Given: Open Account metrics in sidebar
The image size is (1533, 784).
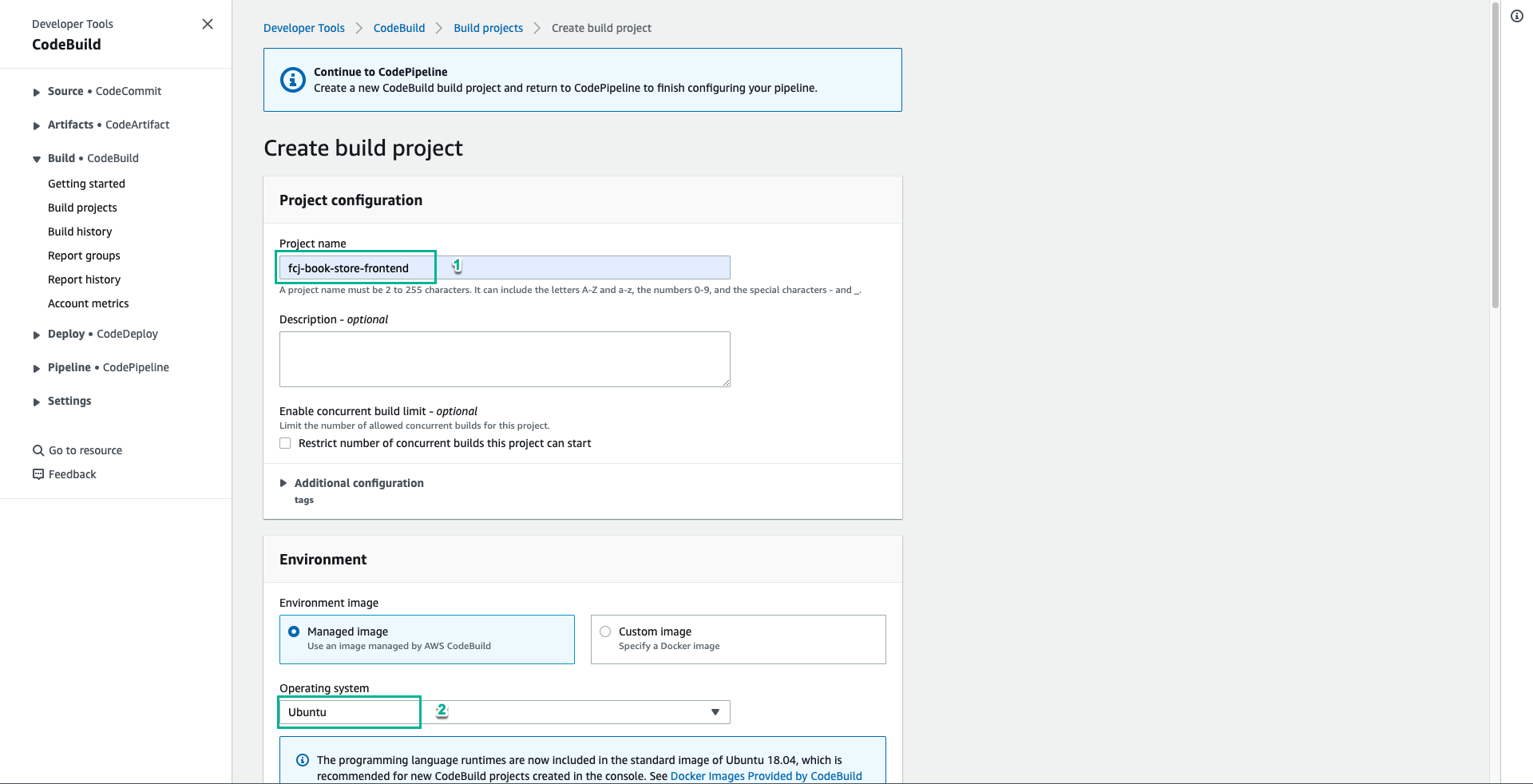Looking at the screenshot, I should [88, 303].
